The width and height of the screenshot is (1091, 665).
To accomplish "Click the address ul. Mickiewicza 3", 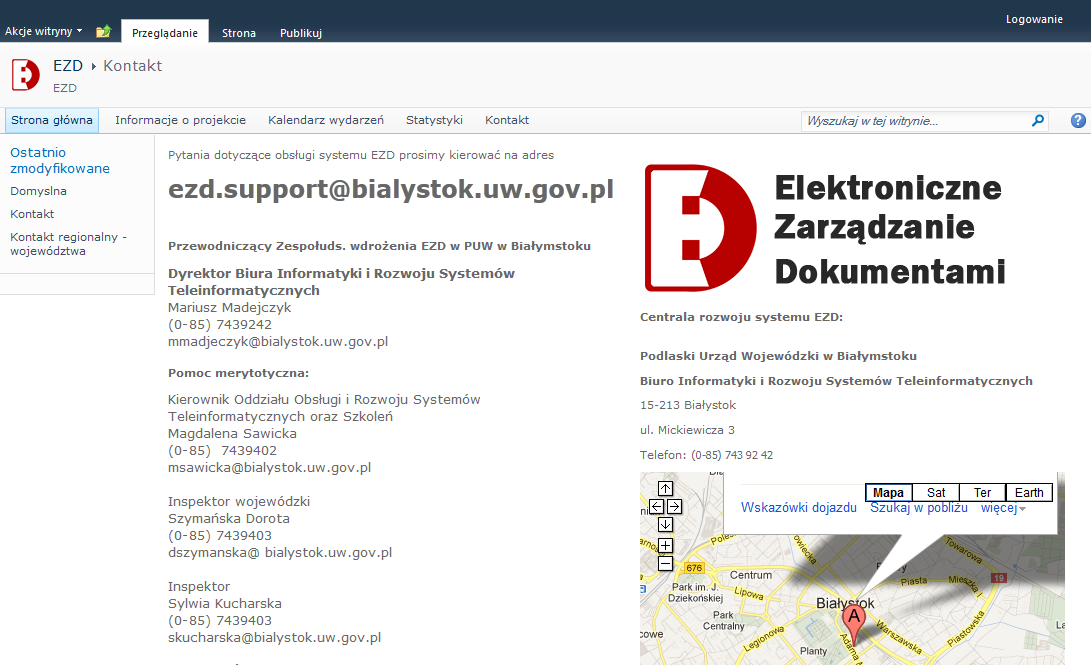I will (687, 430).
